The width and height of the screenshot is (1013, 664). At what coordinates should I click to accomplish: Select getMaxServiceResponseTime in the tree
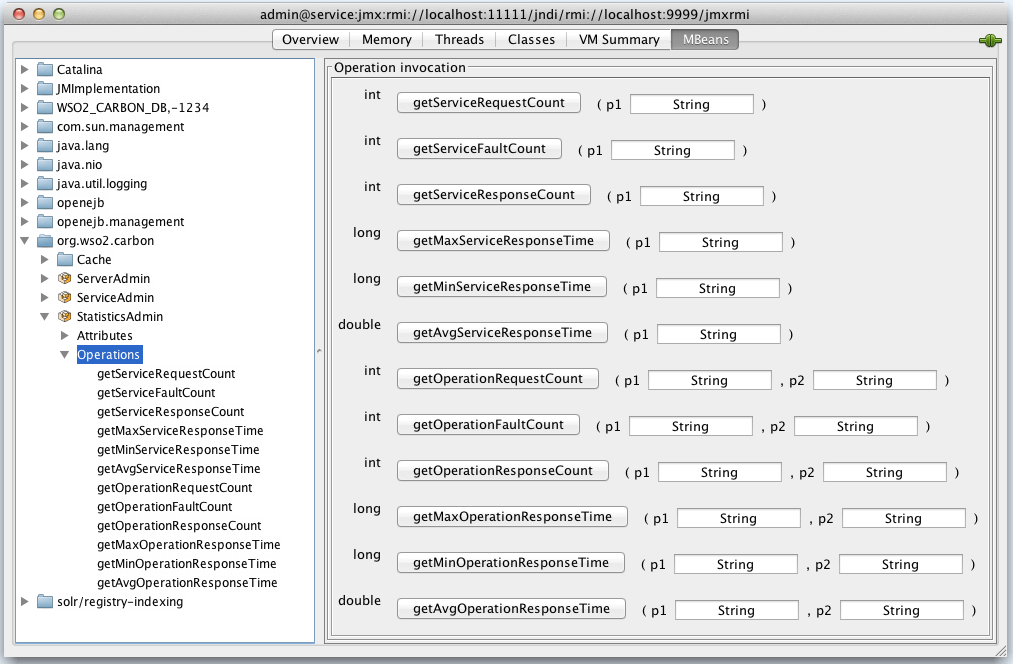(180, 431)
